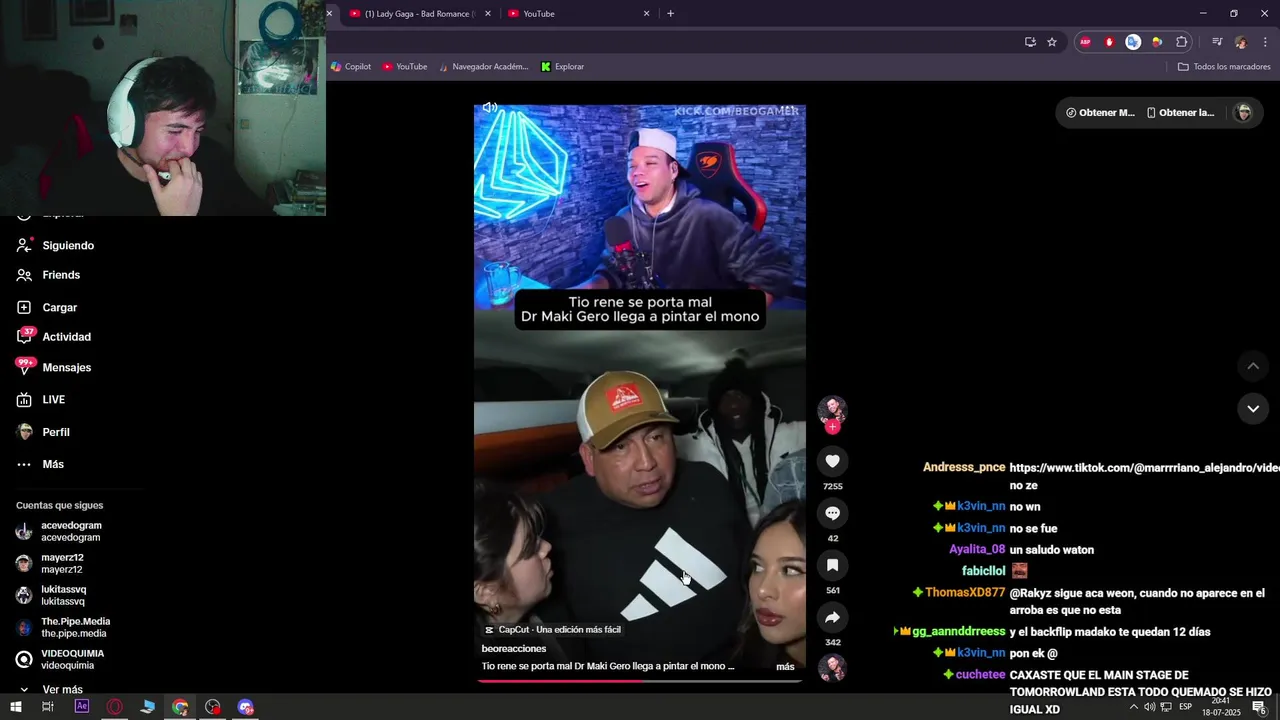Switch to the Lady Gaga Bad Romance tab

410,13
